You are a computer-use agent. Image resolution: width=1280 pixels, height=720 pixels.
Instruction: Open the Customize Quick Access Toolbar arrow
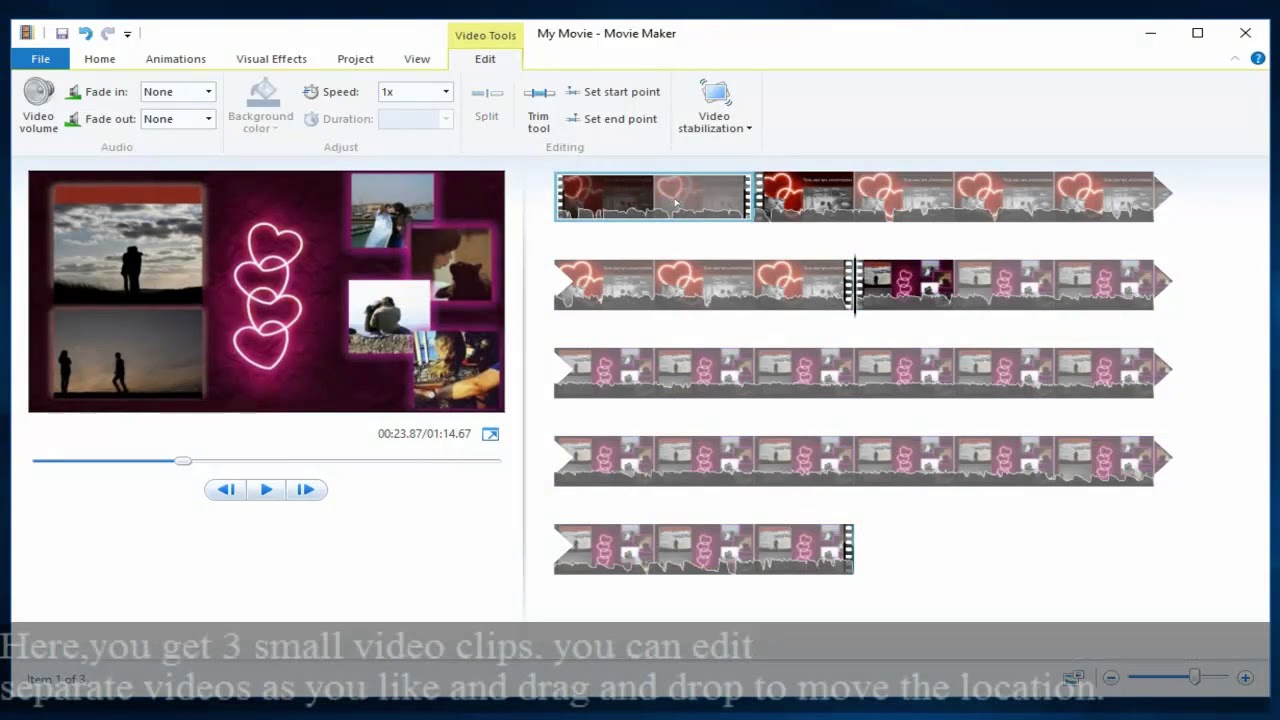(x=127, y=34)
